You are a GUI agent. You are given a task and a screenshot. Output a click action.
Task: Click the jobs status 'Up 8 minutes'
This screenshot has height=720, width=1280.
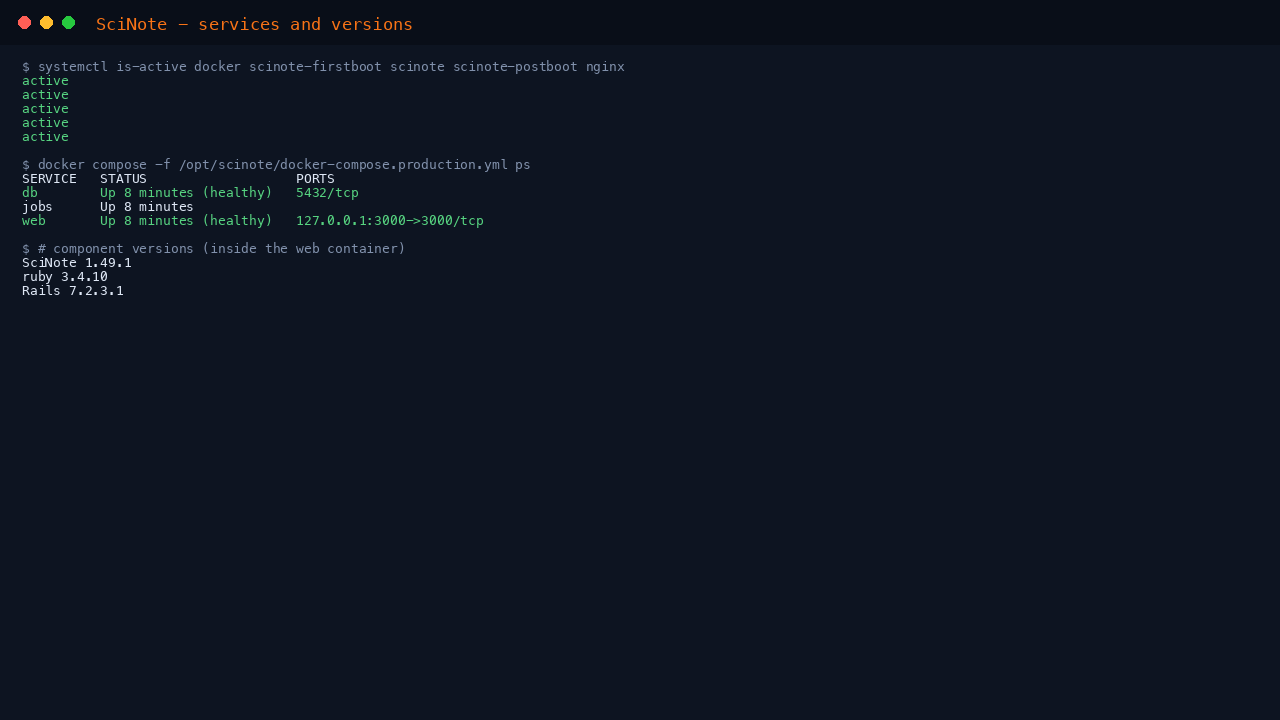[x=147, y=207]
